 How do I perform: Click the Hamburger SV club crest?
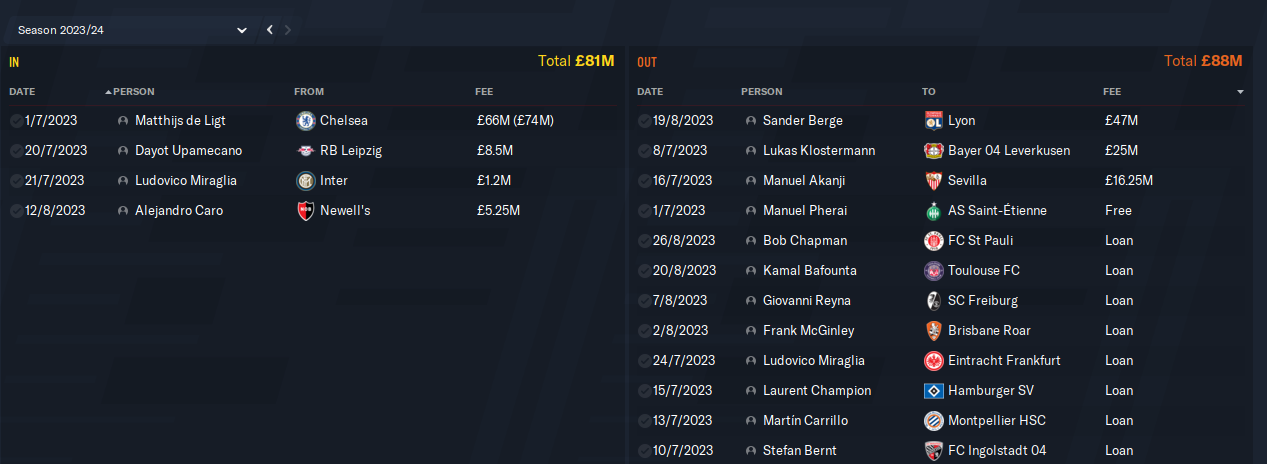tap(934, 391)
